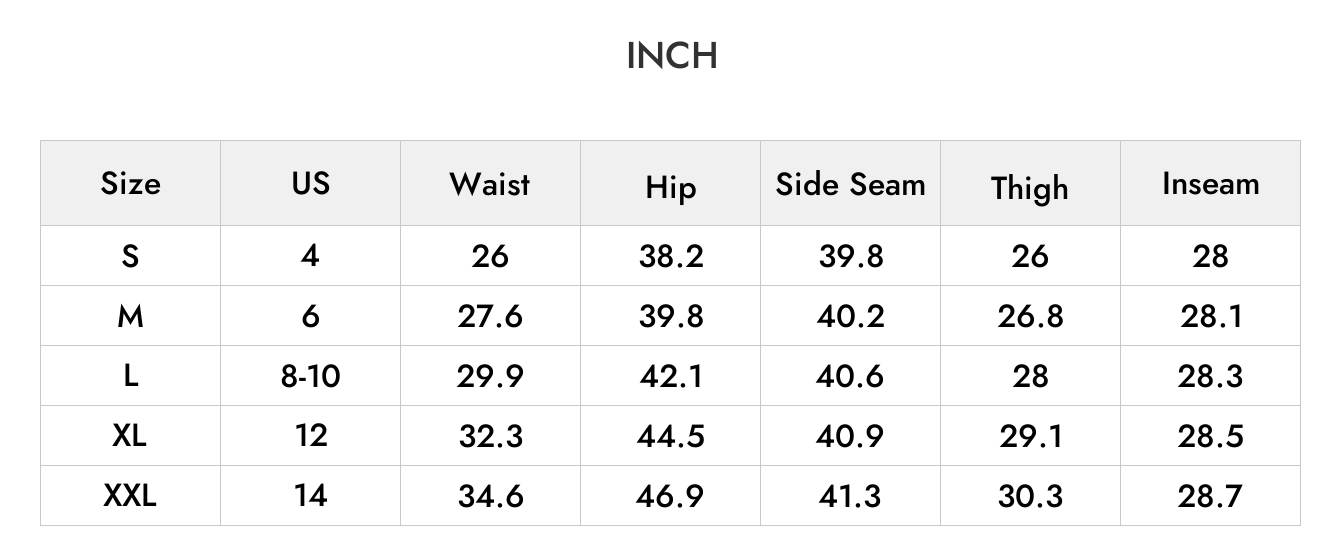Select the Size column header
This screenshot has height=540, width=1340.
(x=130, y=183)
